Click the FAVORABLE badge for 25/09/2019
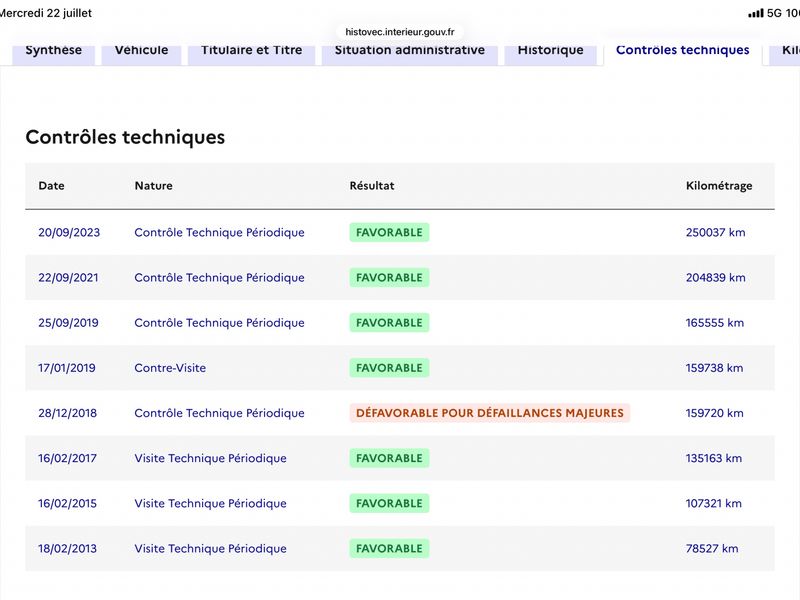800x600 pixels. (389, 323)
